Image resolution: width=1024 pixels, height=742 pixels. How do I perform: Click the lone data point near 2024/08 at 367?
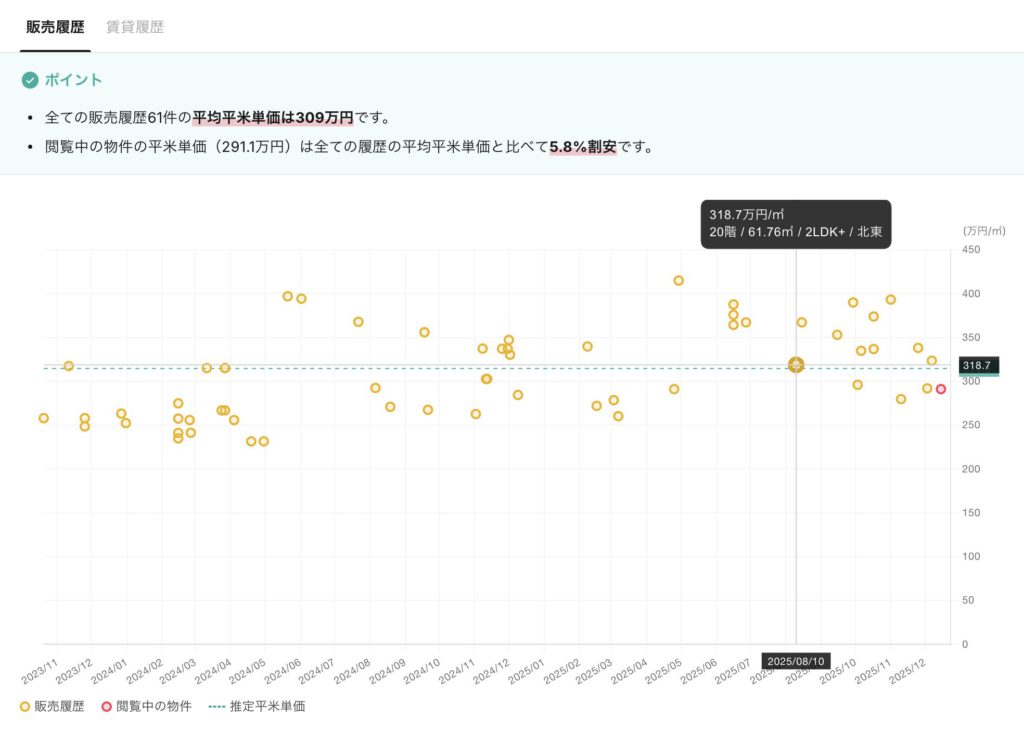point(358,322)
